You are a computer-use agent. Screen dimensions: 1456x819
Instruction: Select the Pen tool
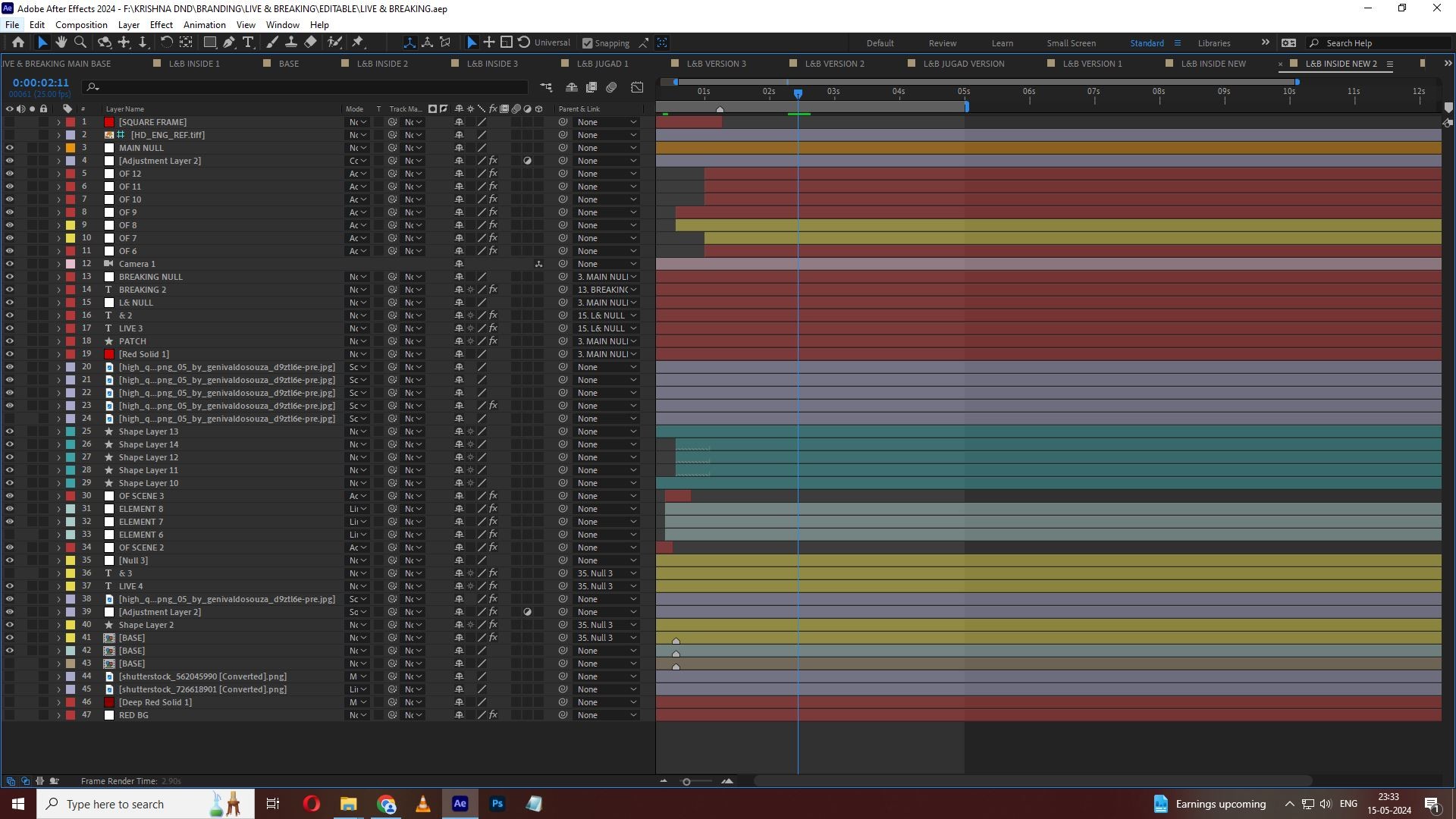pyautogui.click(x=229, y=42)
